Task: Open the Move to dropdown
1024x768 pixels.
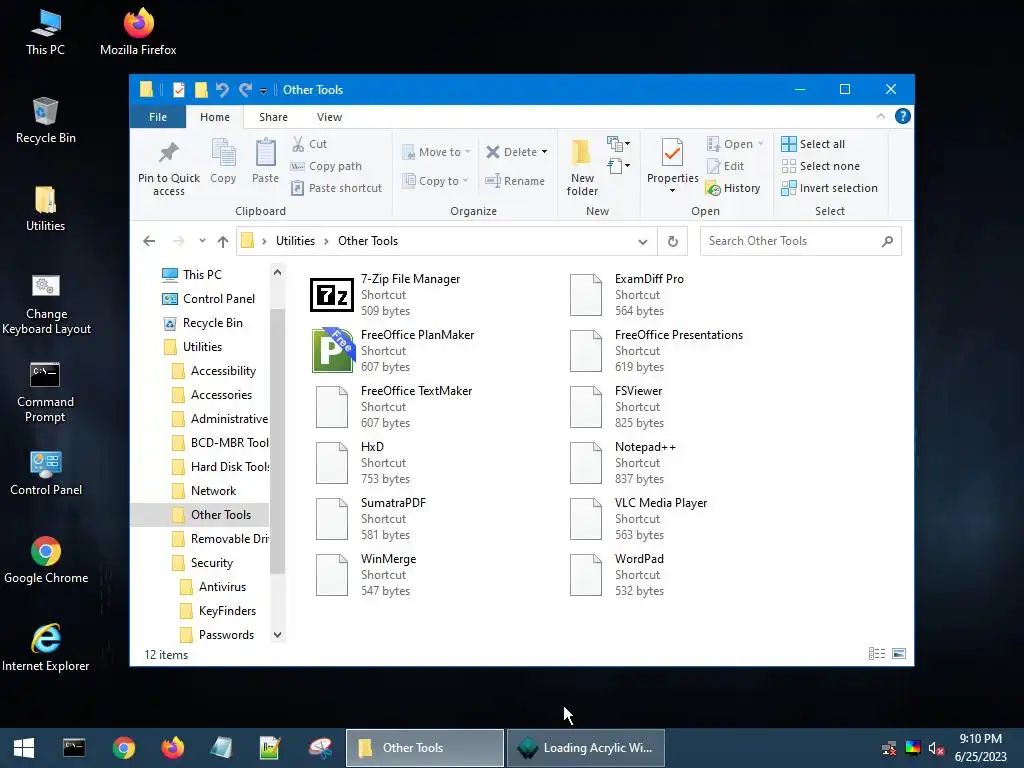Action: (436, 152)
